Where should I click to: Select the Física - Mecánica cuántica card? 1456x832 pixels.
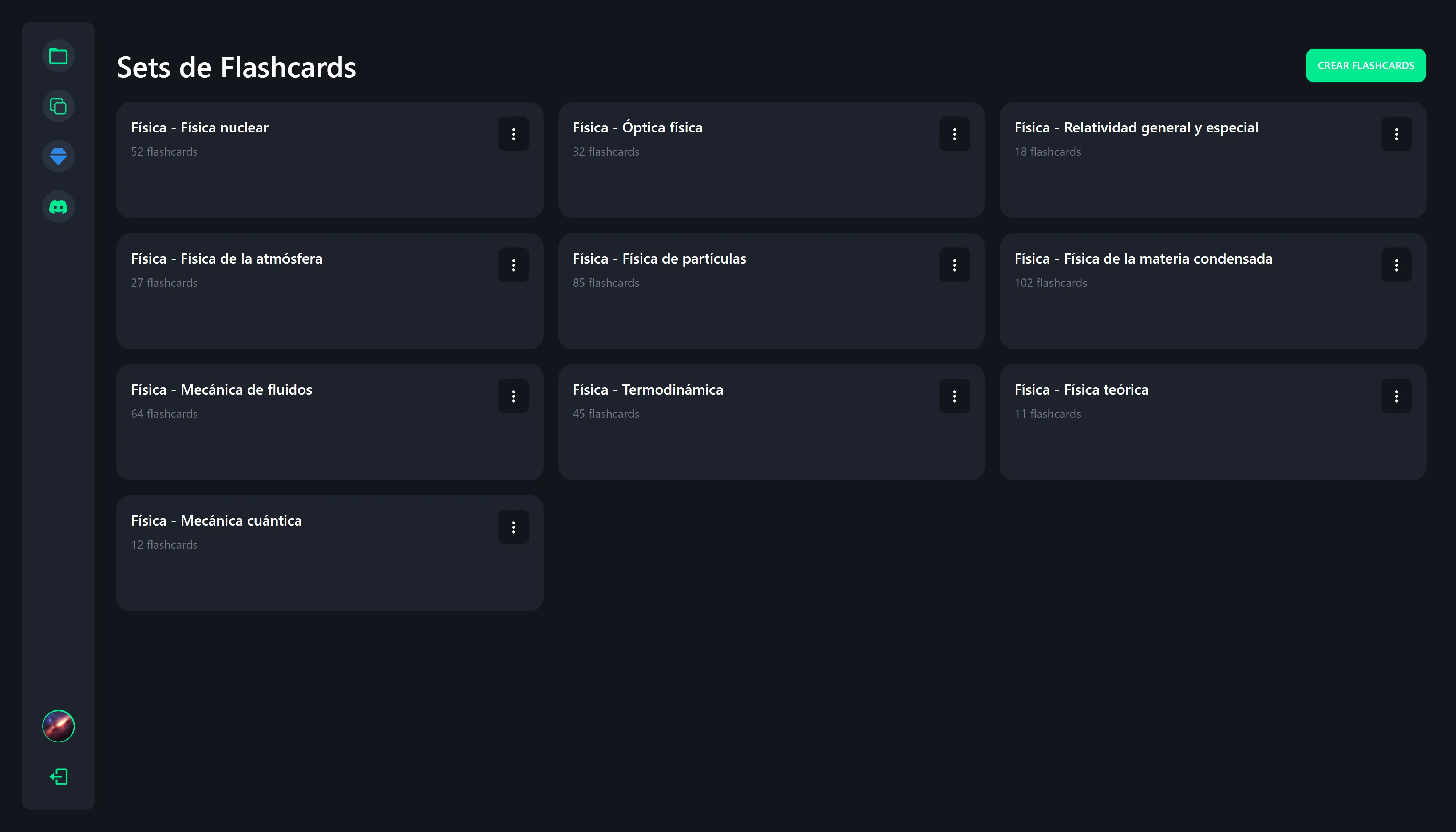309,566
